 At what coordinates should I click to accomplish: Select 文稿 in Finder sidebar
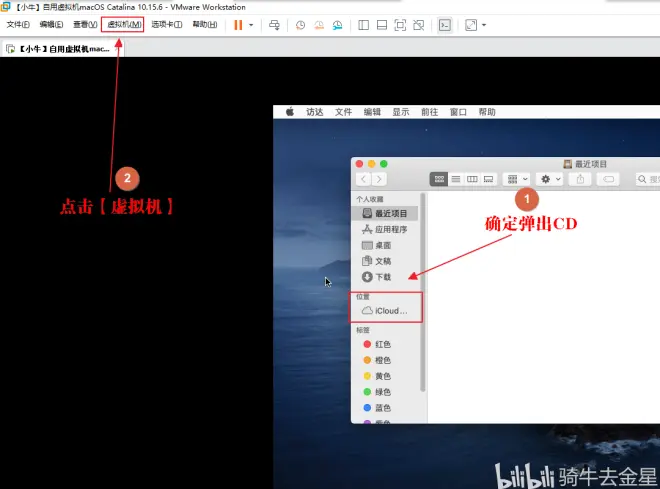pos(385,261)
